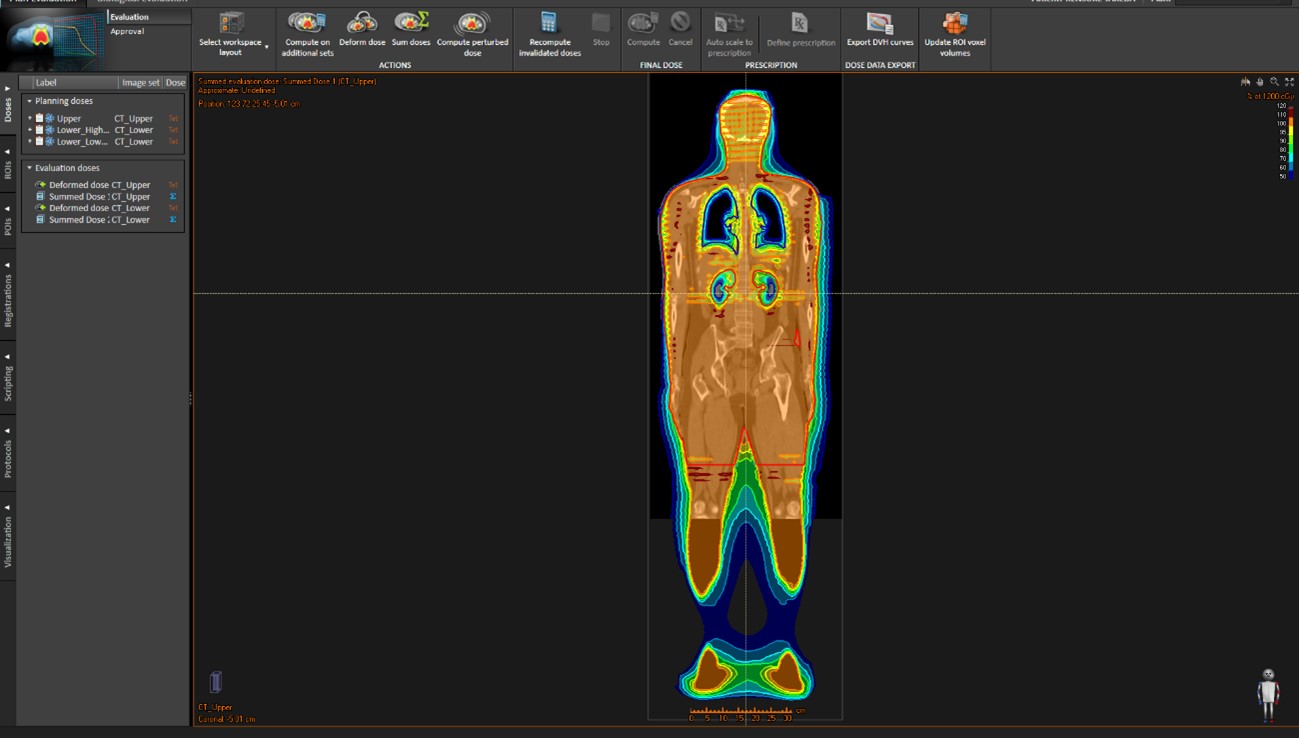This screenshot has width=1299, height=738.
Task: Click the module thumbnail image top-left
Action: tap(50, 38)
